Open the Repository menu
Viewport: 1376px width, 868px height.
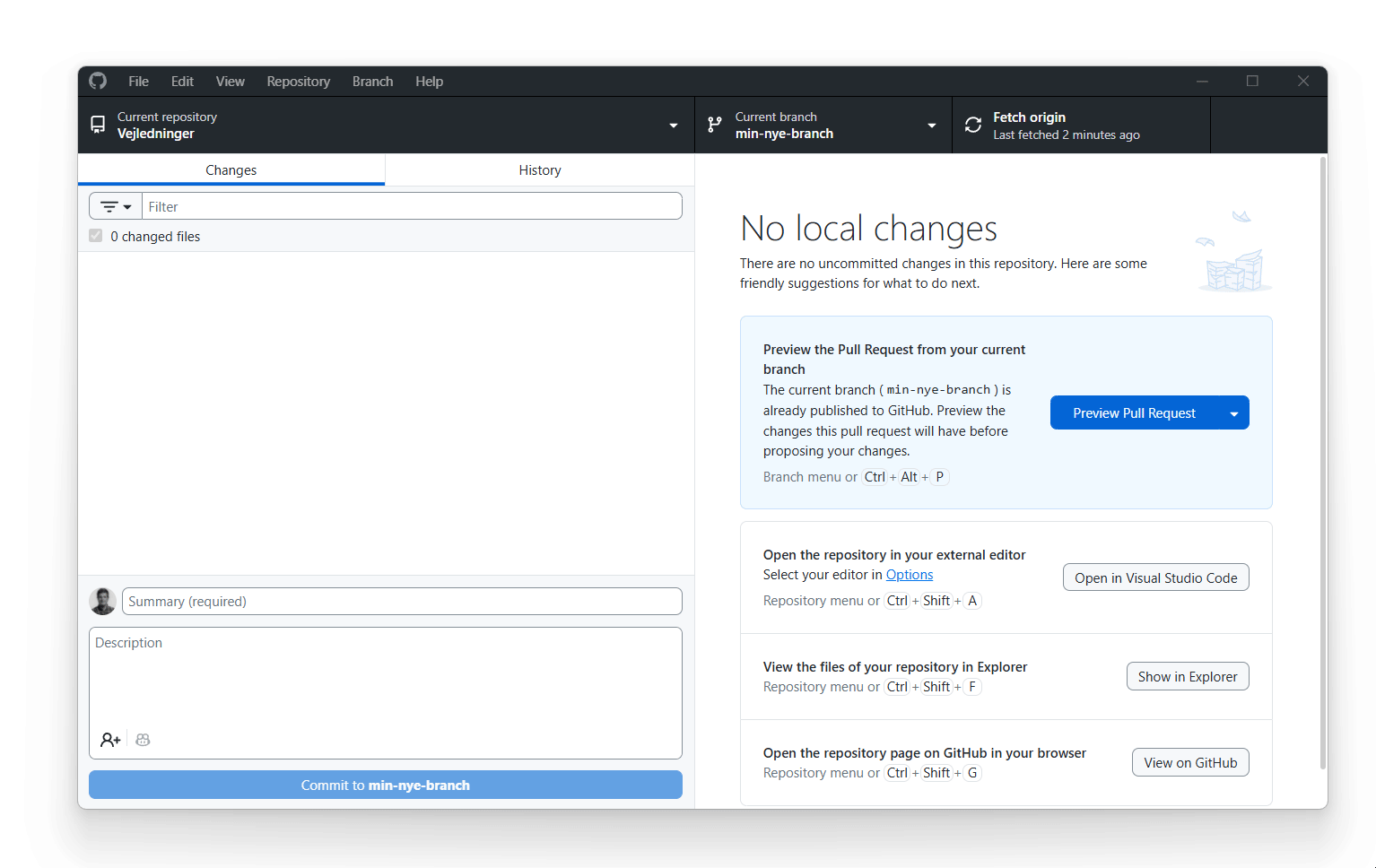coord(298,81)
